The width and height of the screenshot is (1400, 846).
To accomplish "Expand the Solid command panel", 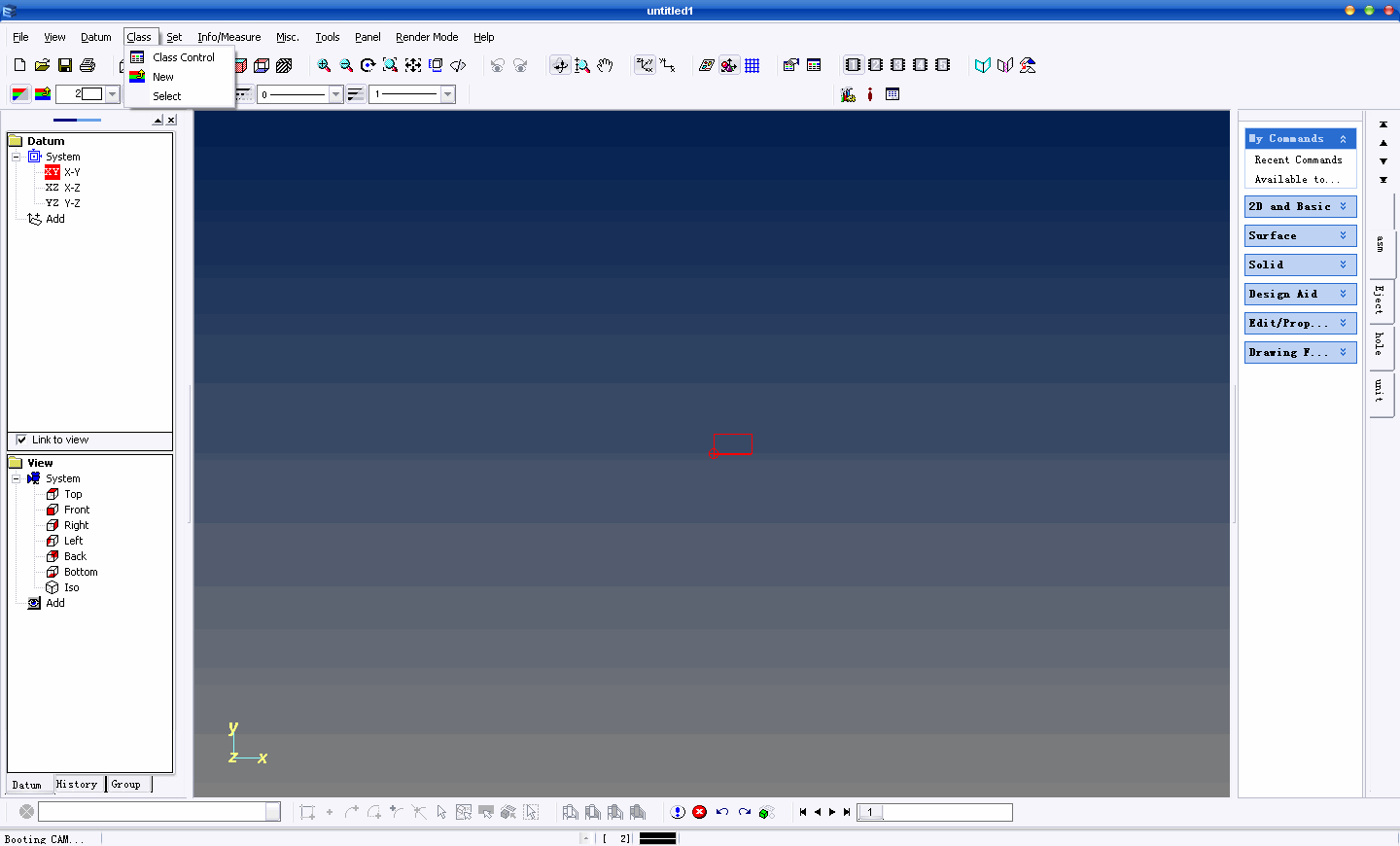I will 1301,264.
